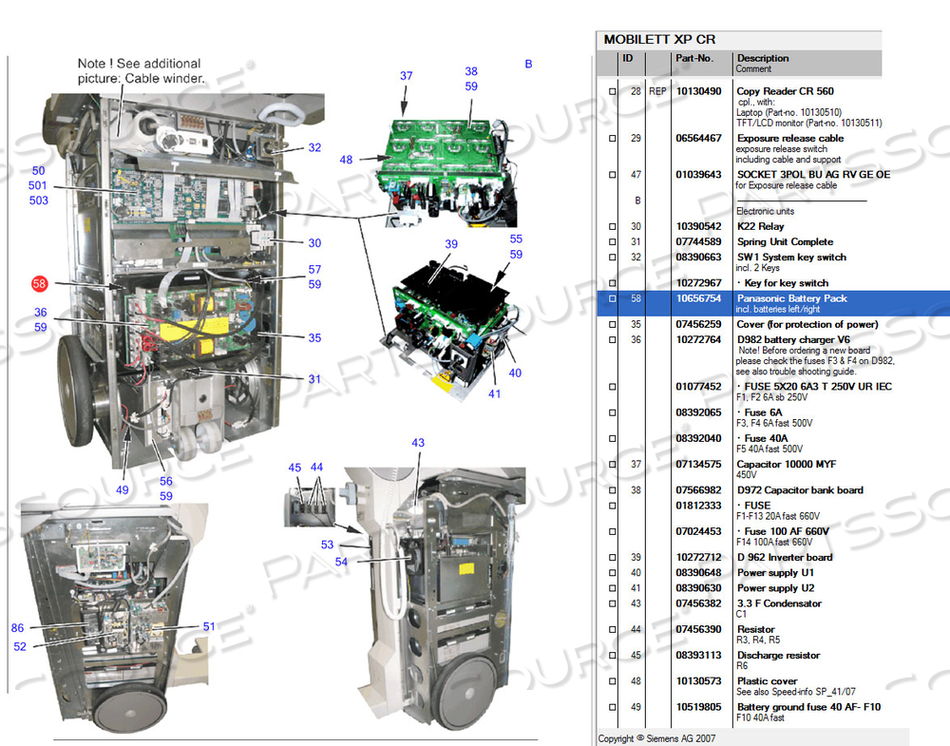Click the red 58 callout marker
950x746 pixels.
pyautogui.click(x=39, y=284)
